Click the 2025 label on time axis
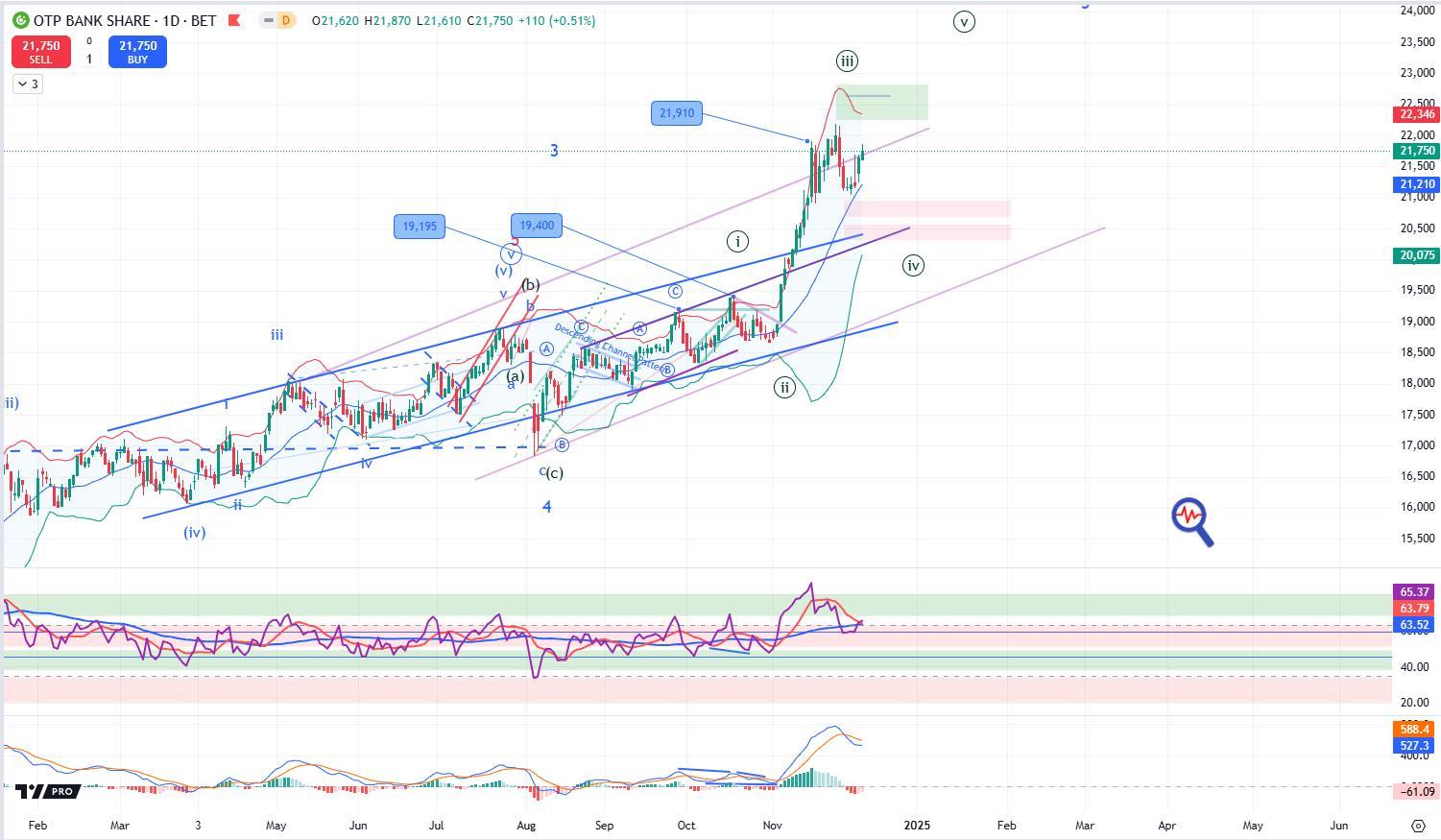This screenshot has width=1441, height=840. pos(917,825)
